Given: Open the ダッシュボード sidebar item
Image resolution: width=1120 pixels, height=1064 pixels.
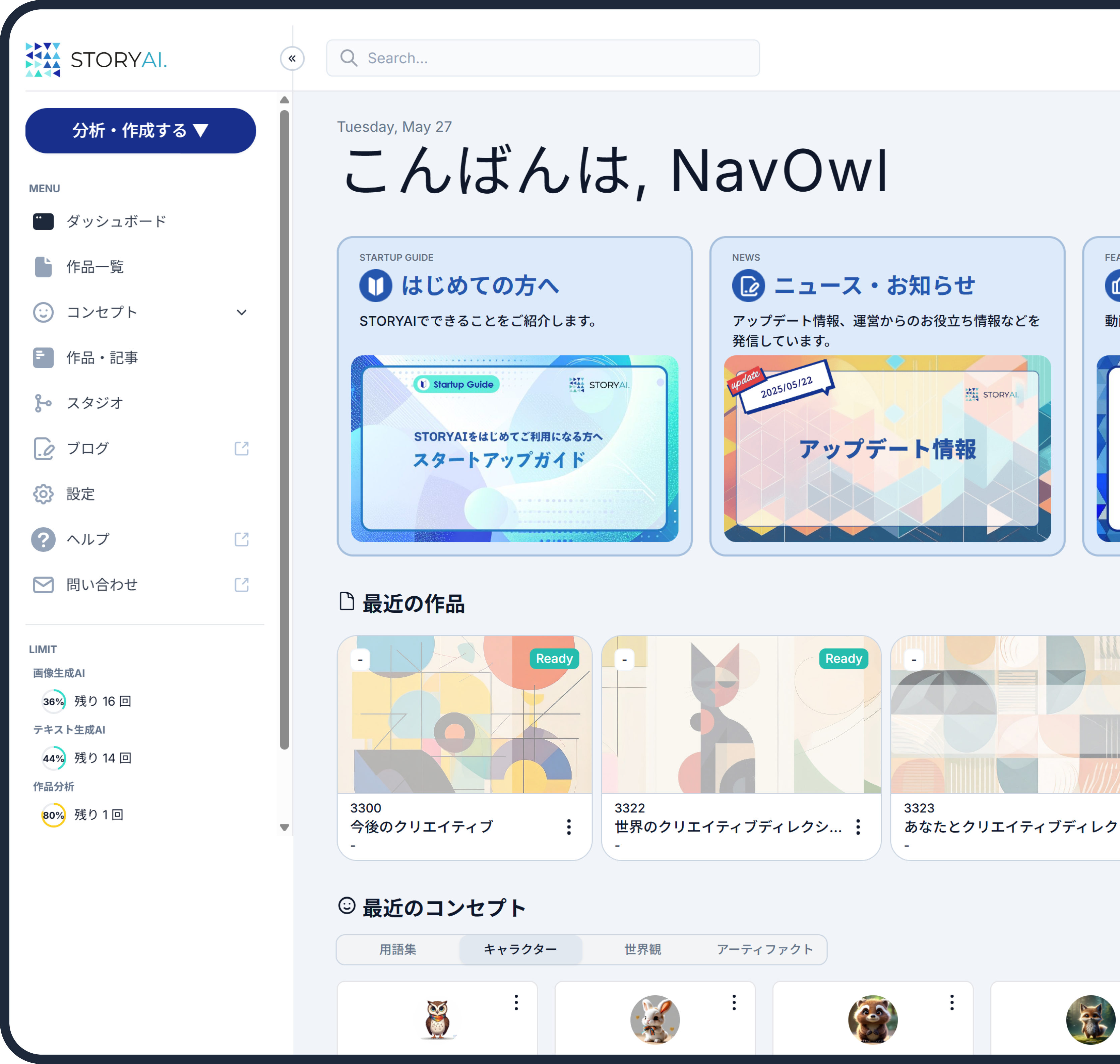Looking at the screenshot, I should coord(115,221).
